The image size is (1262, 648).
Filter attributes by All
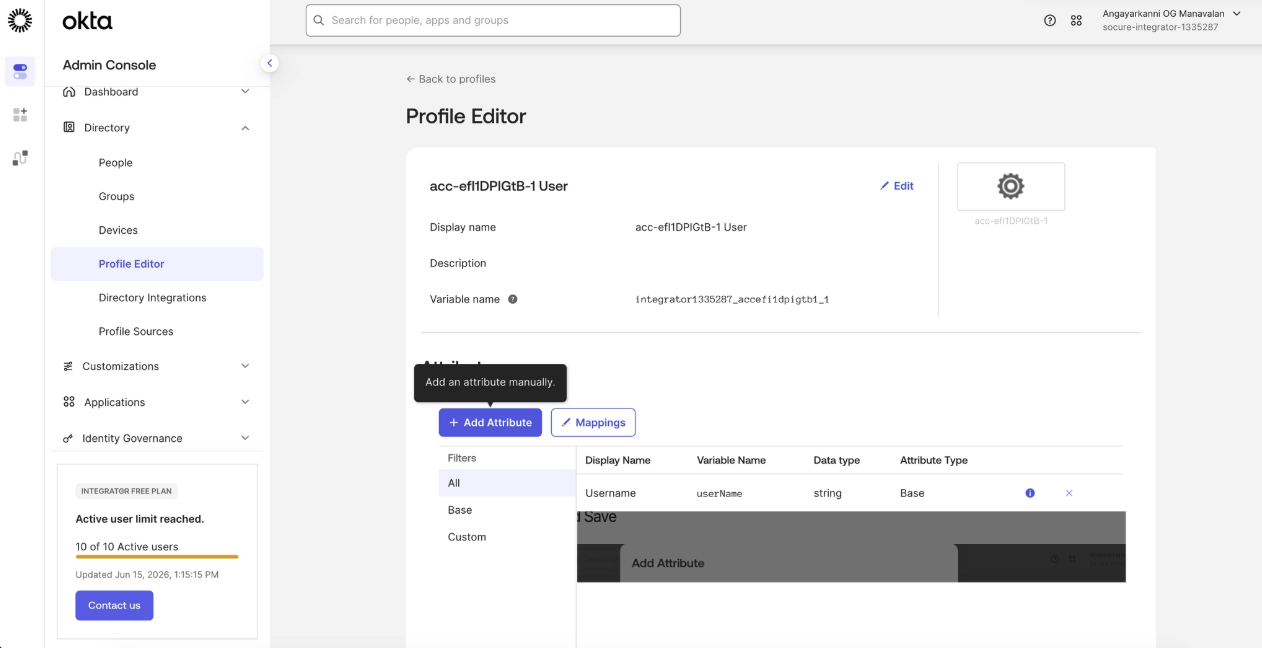(x=508, y=483)
